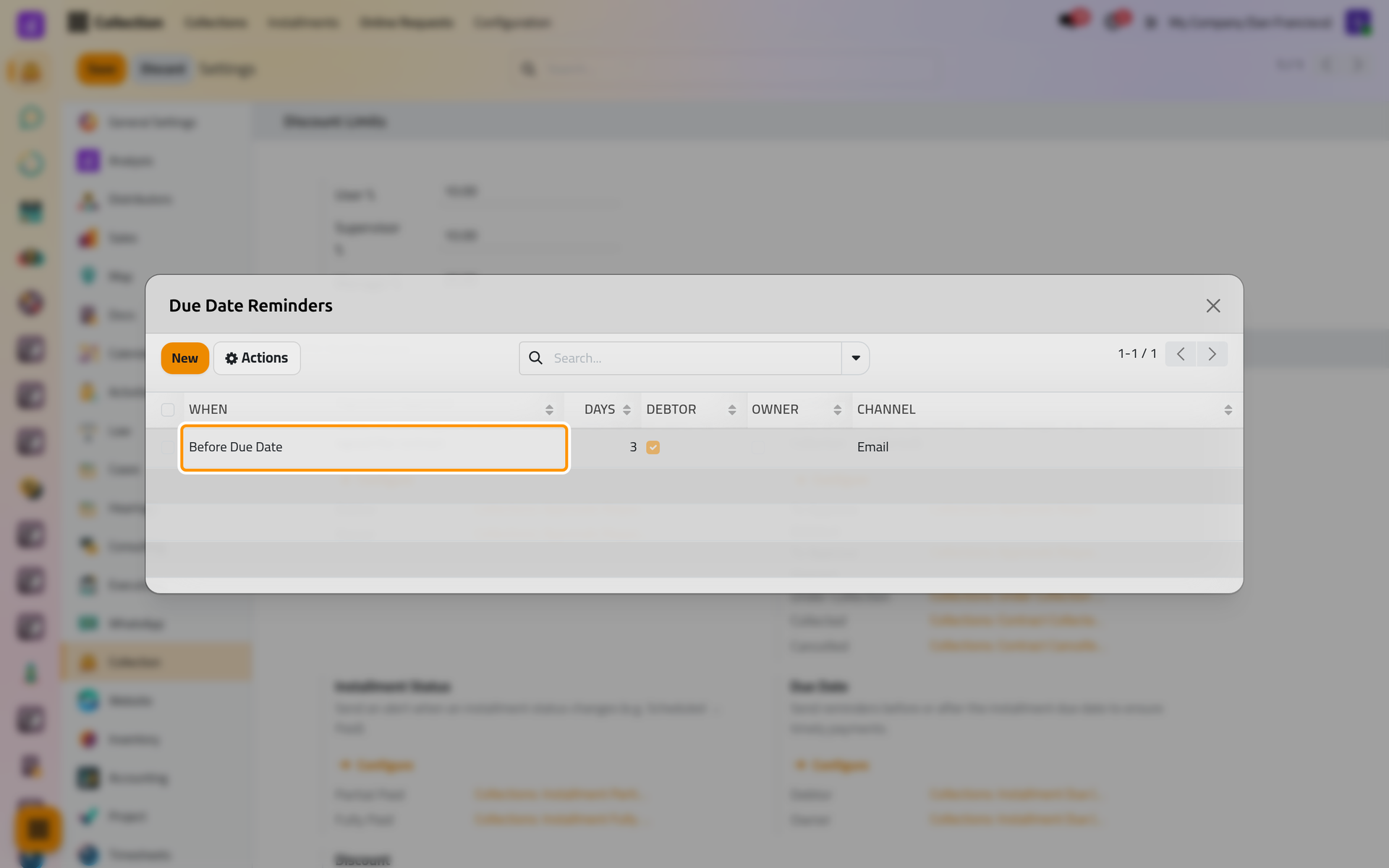This screenshot has height=868, width=1389.
Task: Toggle the Debtor checkbox in the row
Action: point(653,447)
